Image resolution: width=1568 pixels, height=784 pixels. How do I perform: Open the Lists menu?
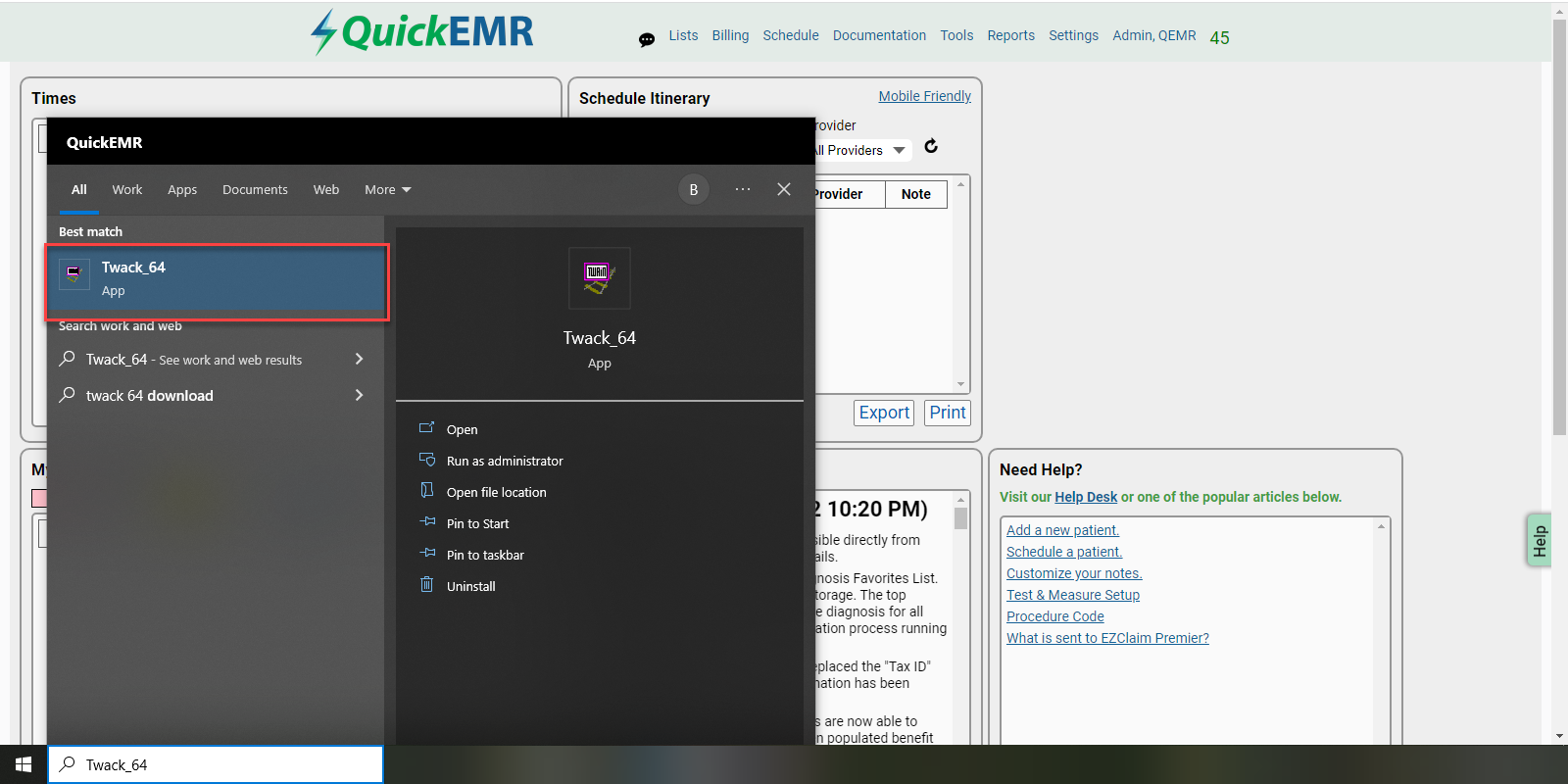click(683, 35)
